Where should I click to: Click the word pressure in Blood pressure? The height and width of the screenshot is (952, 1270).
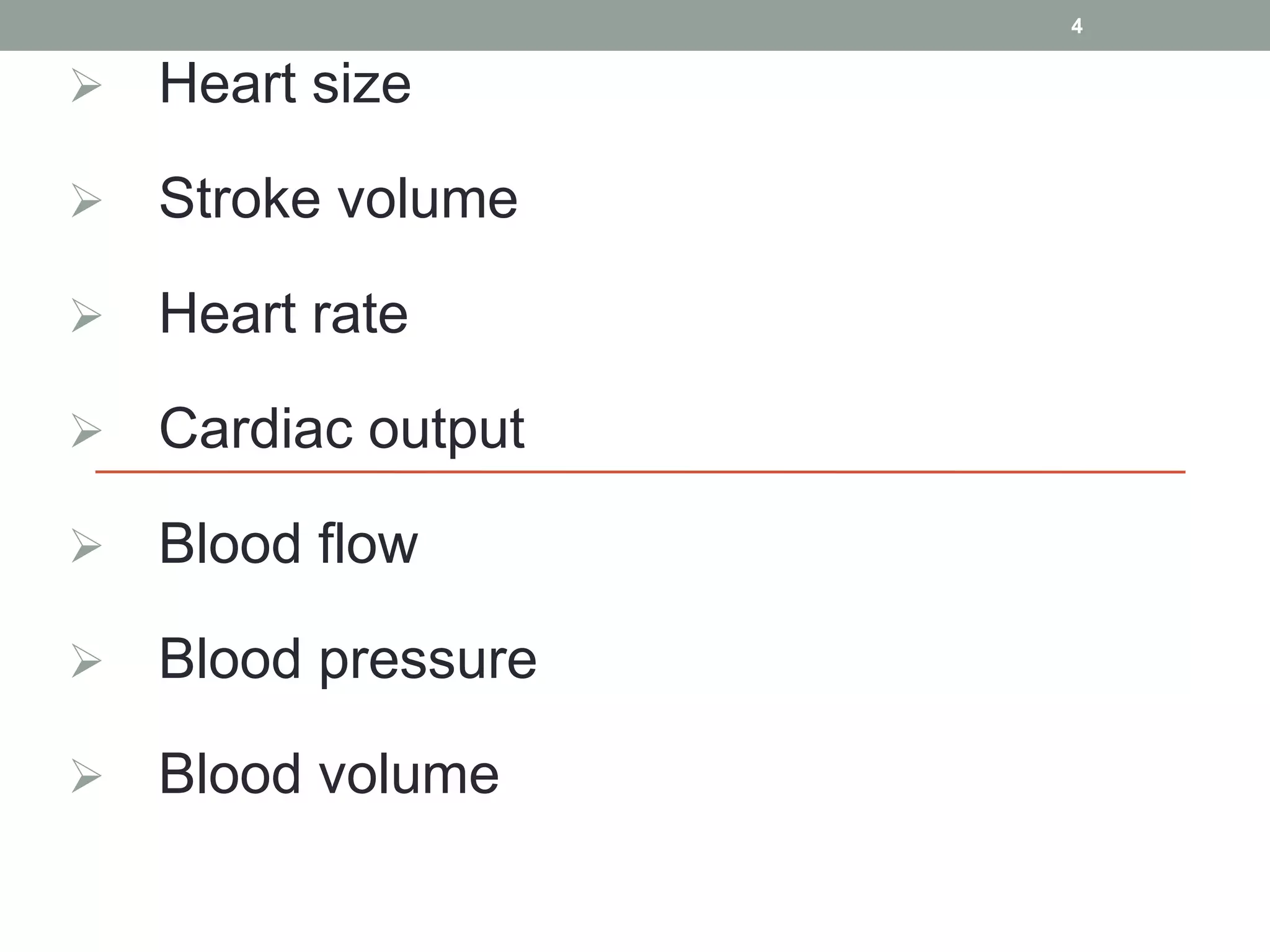click(x=429, y=663)
